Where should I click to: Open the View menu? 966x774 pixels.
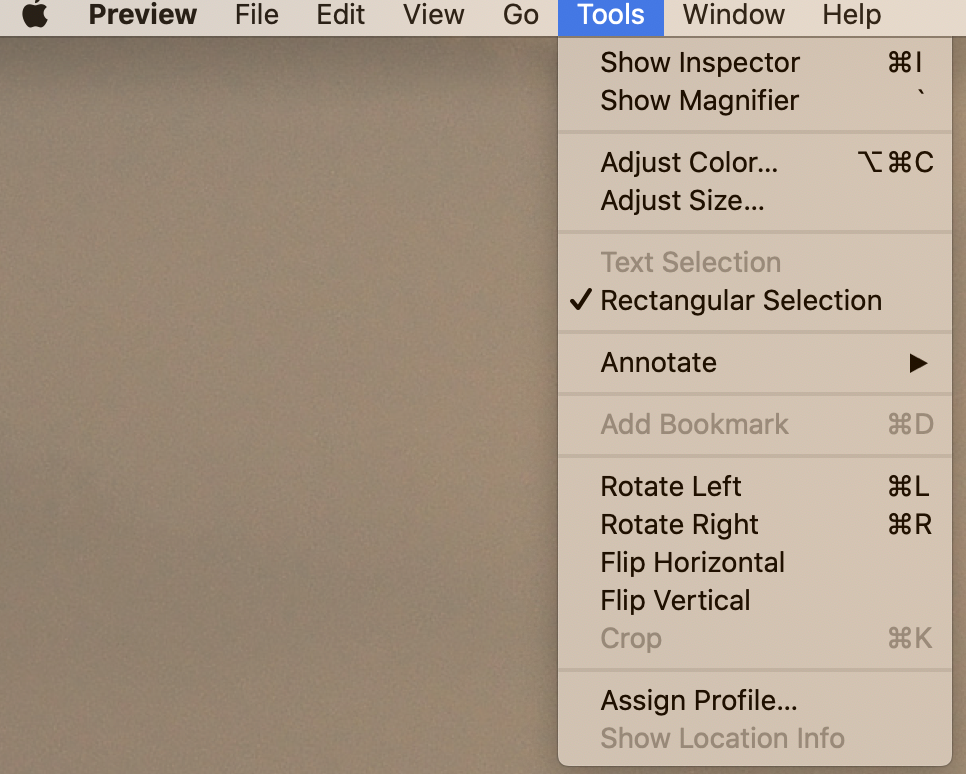click(x=433, y=16)
